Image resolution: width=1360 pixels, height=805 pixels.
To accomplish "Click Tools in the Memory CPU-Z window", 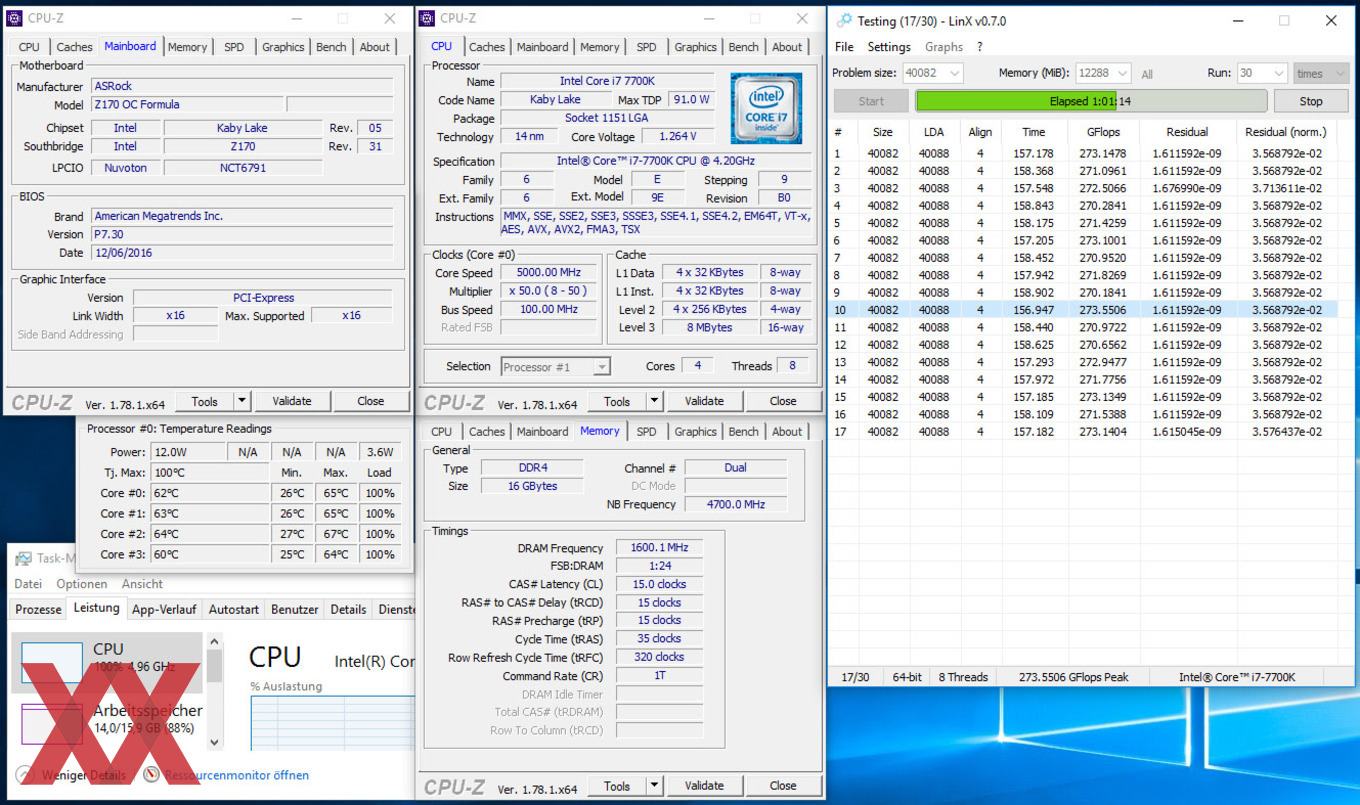I will [617, 786].
